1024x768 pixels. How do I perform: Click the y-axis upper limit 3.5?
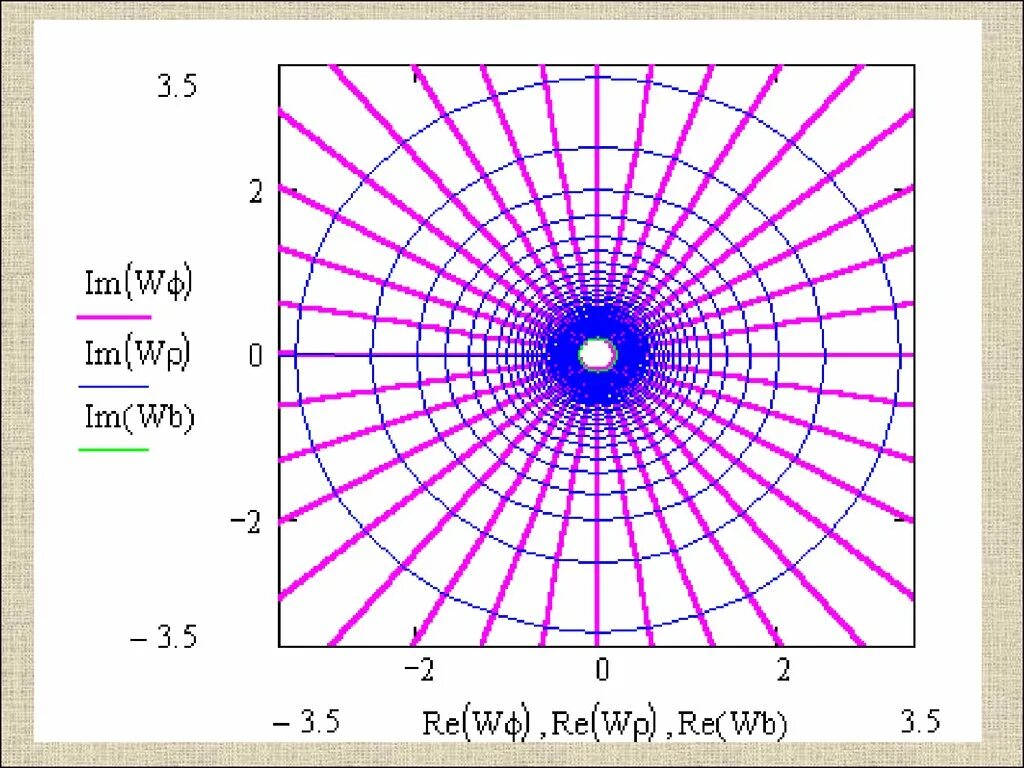177,86
